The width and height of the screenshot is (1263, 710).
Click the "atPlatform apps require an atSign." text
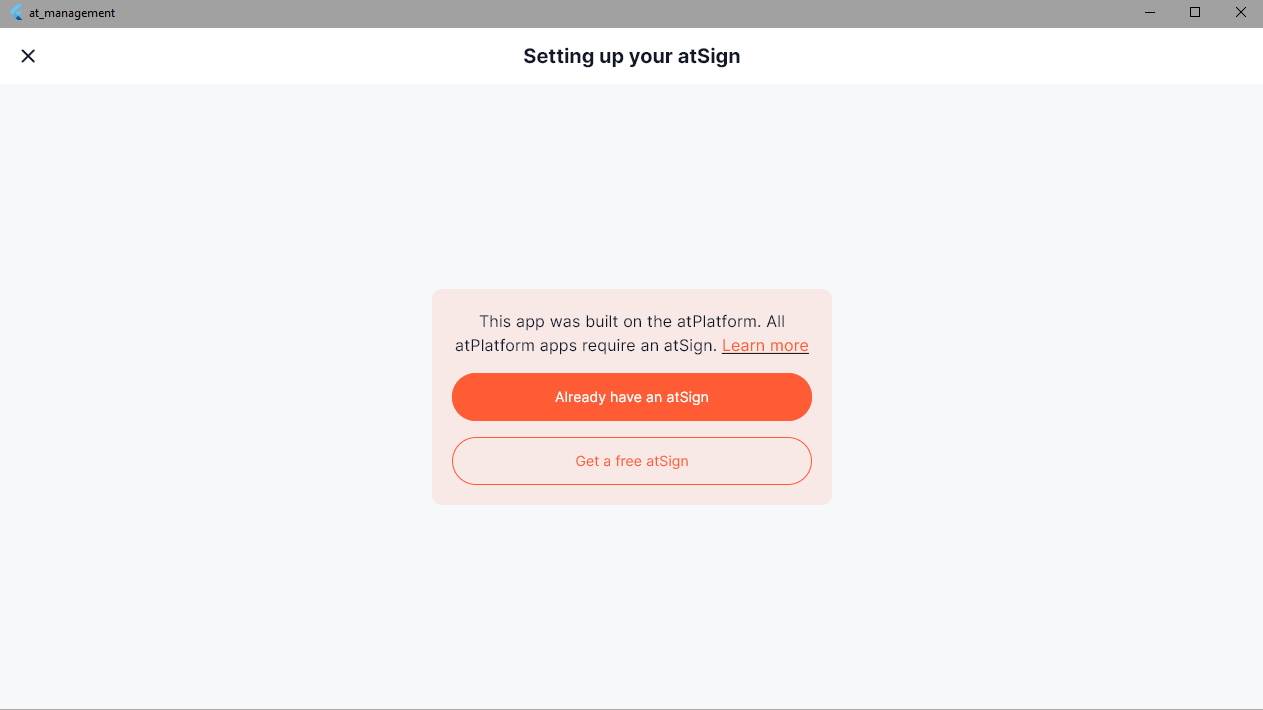tap(585, 346)
